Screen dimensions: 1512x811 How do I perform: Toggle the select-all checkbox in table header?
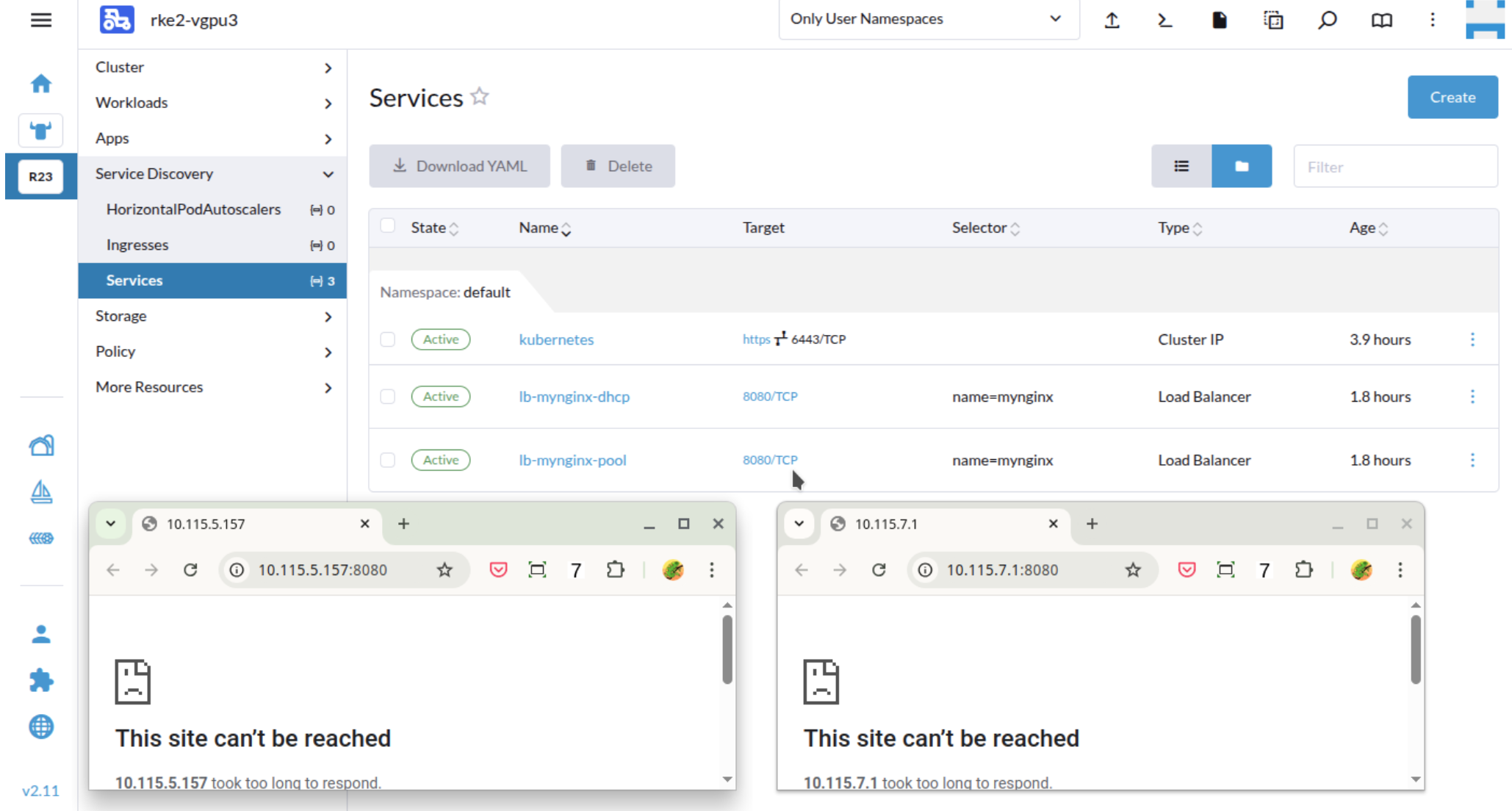pos(388,226)
